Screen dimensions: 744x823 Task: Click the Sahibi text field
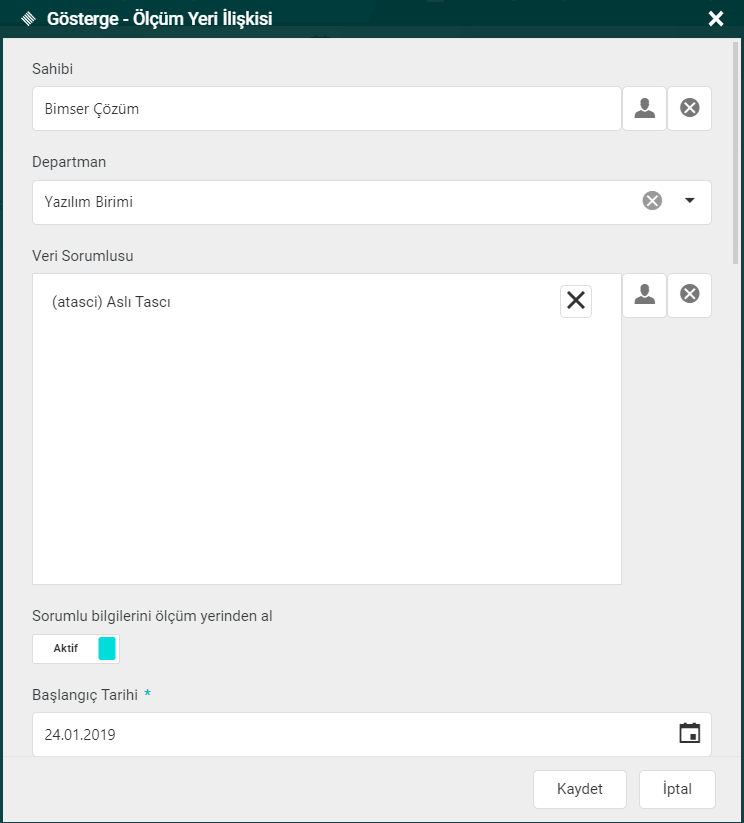click(326, 109)
